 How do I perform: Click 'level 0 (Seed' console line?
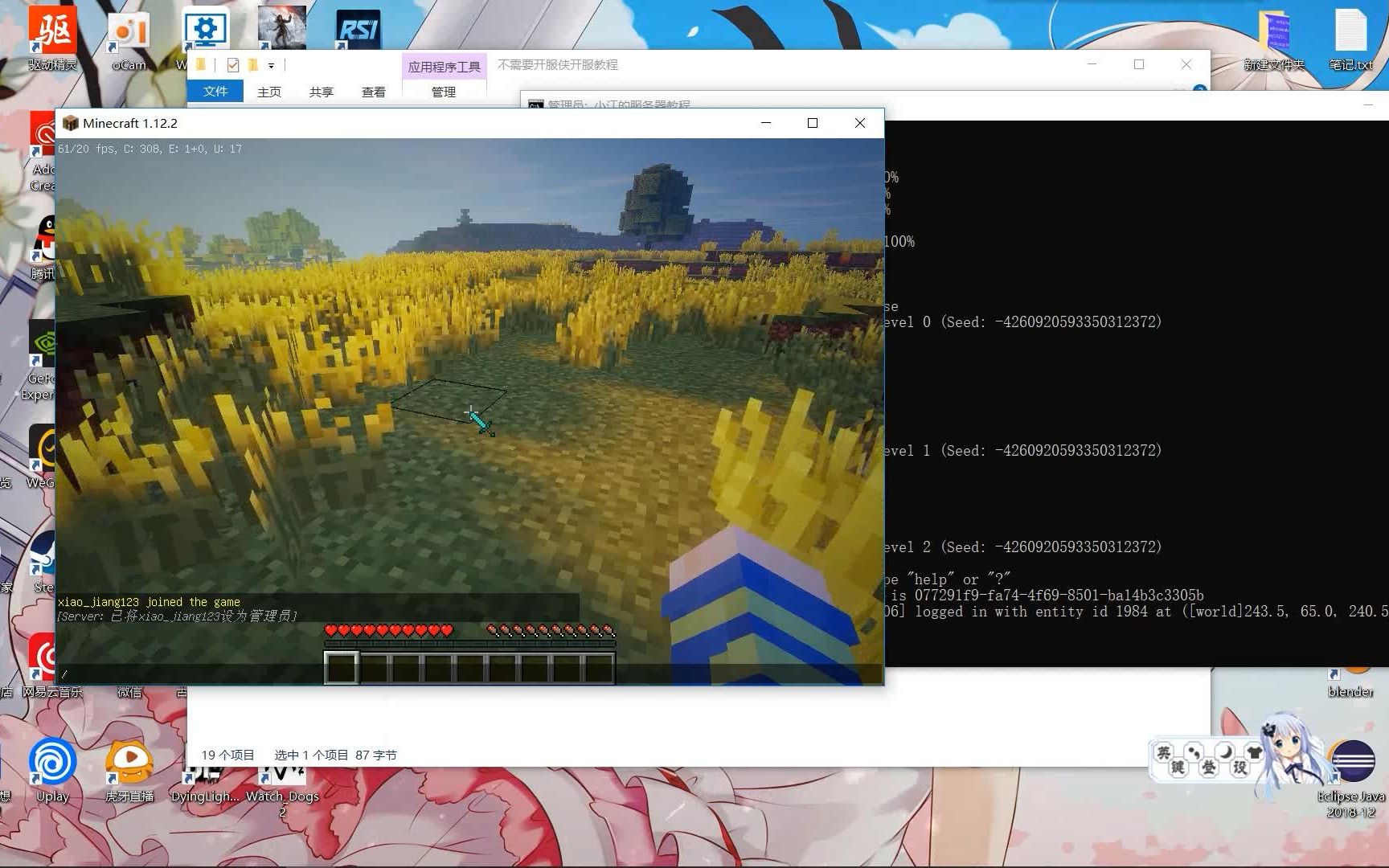coord(1022,321)
